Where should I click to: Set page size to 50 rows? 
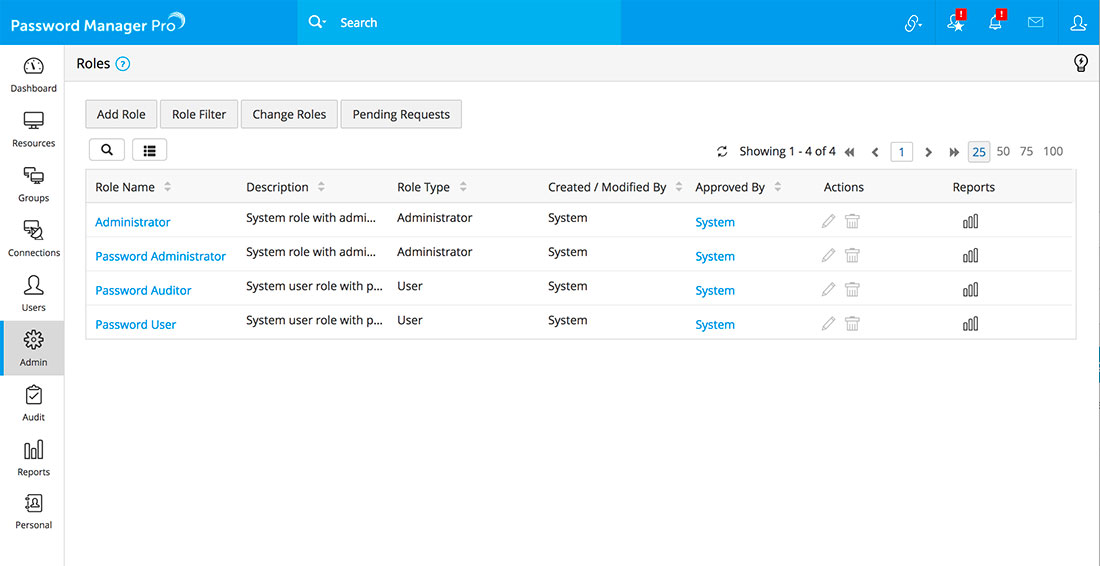coord(1003,152)
